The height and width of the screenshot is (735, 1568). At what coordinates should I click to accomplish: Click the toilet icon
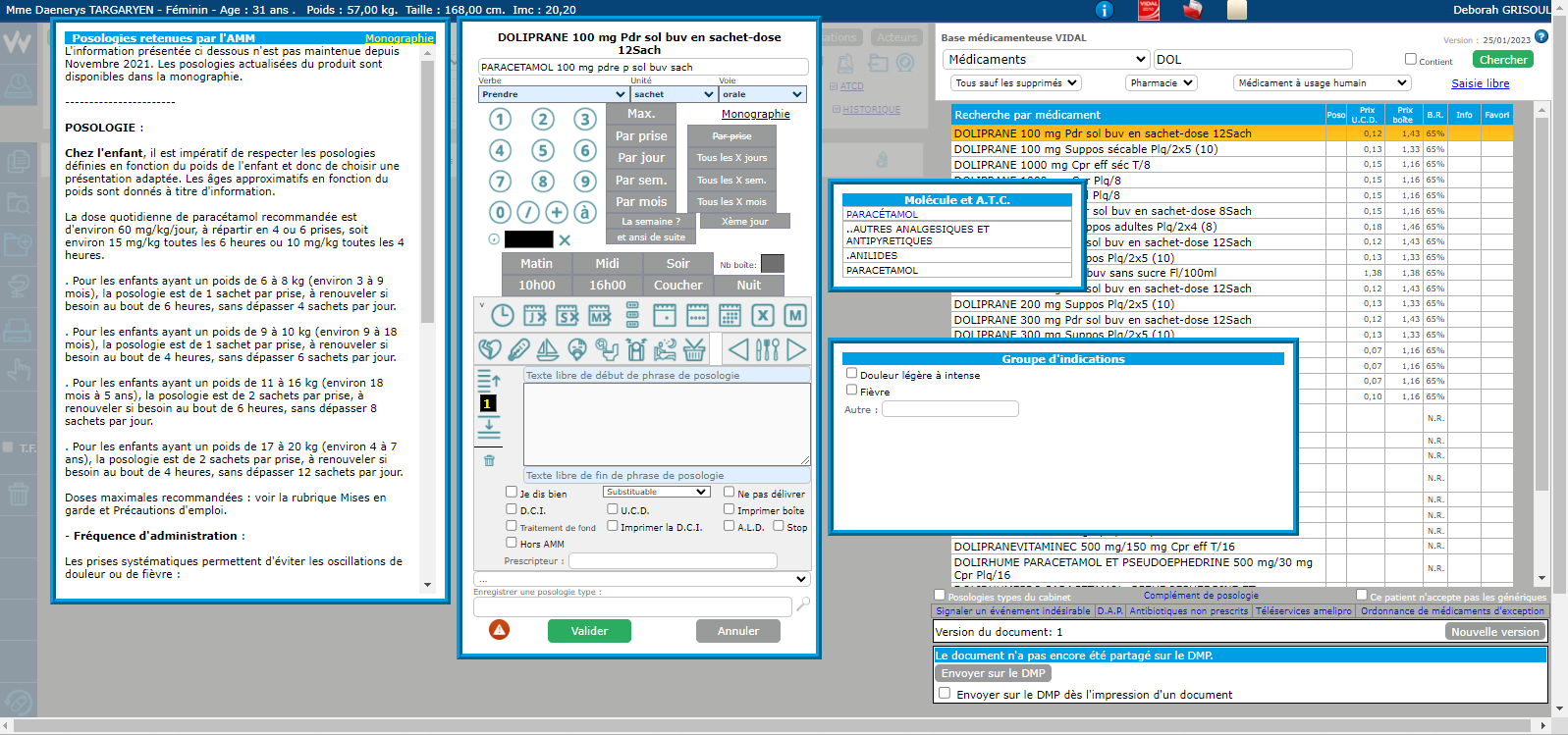[608, 348]
